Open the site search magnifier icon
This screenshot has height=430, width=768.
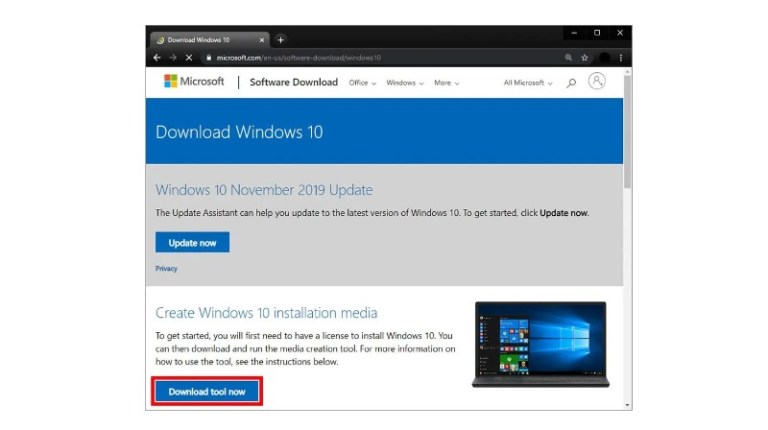pos(571,83)
